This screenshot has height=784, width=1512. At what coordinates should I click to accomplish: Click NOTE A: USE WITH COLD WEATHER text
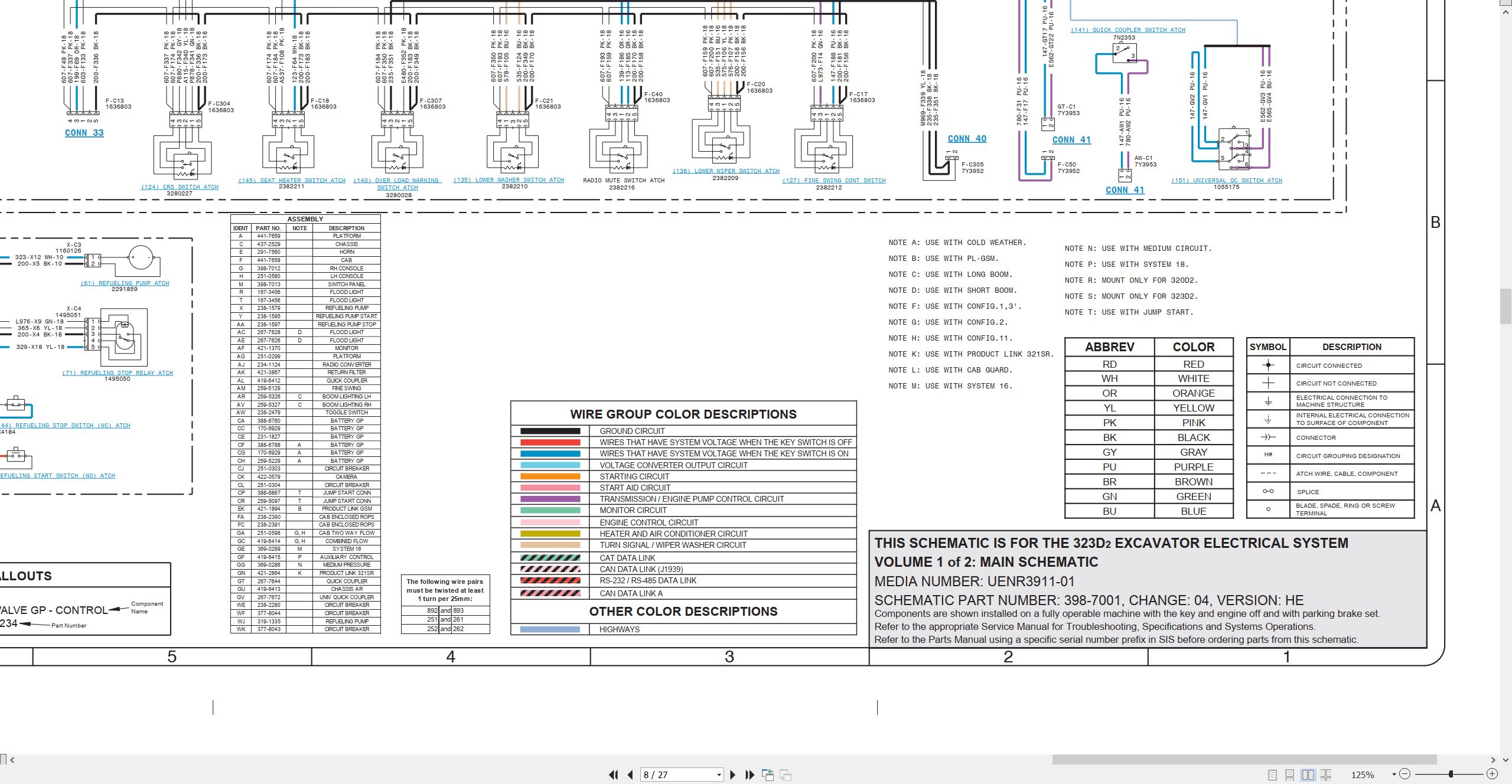click(957, 243)
